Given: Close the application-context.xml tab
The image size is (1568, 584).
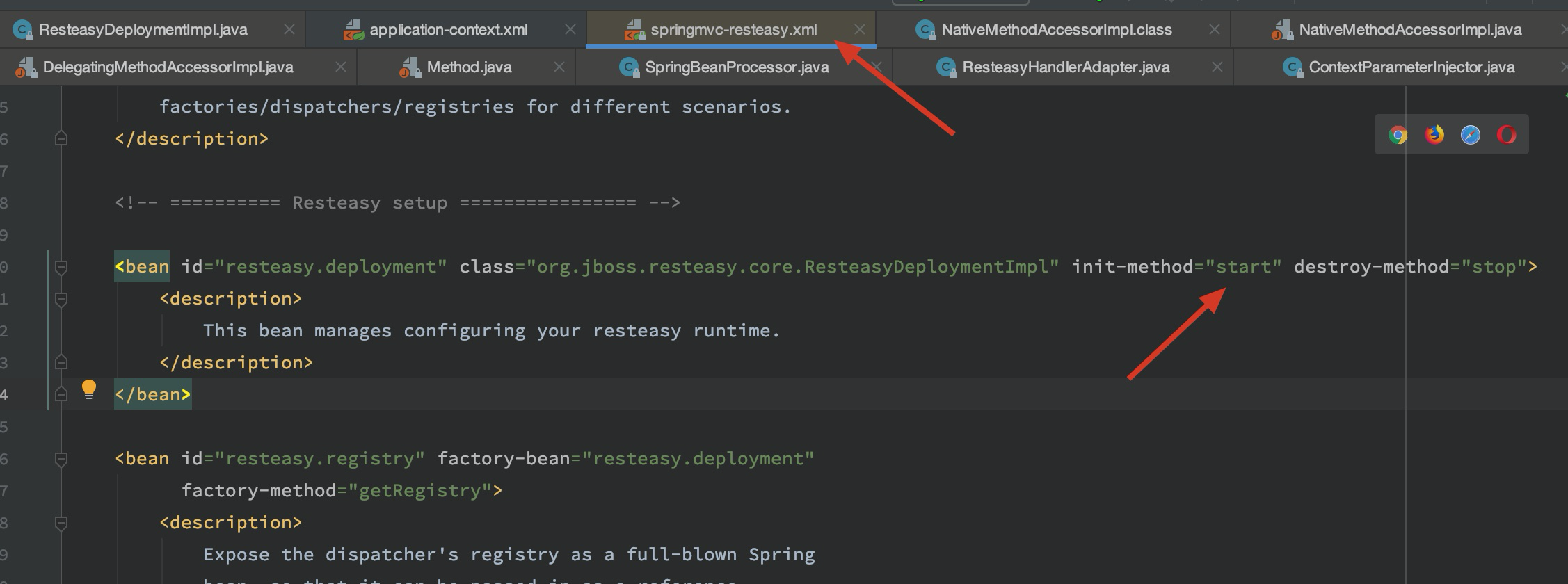Looking at the screenshot, I should (x=570, y=29).
